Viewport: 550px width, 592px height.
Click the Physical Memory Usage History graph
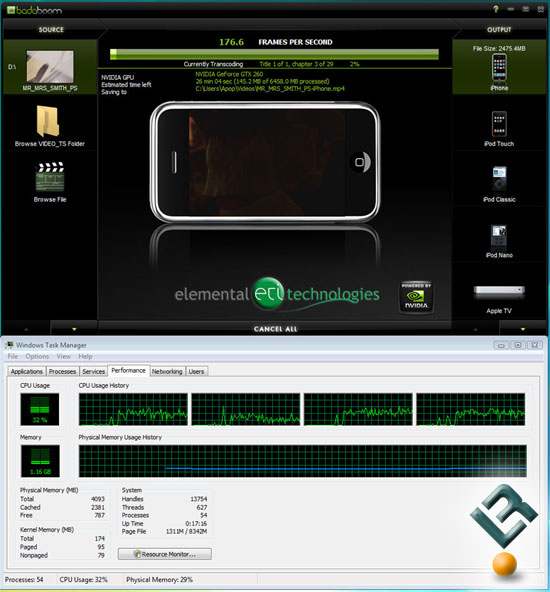(x=302, y=461)
